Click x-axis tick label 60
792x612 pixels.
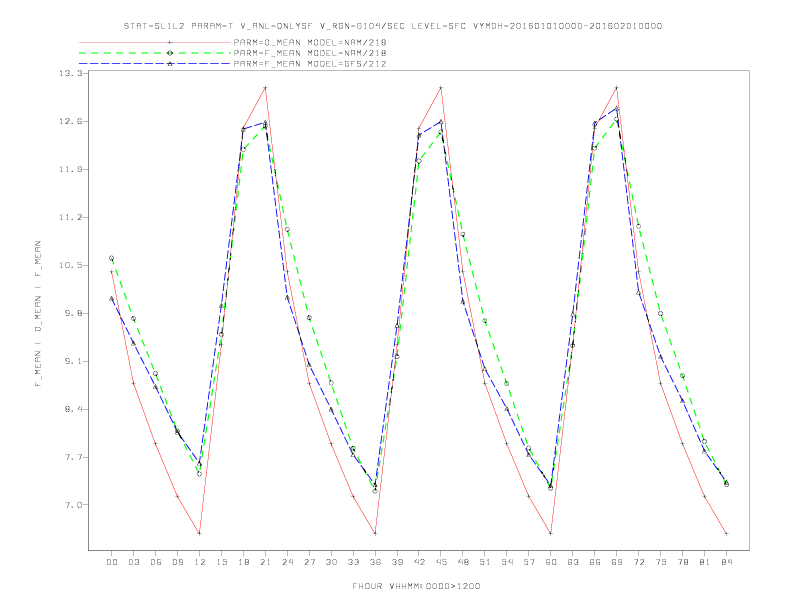(x=551, y=562)
